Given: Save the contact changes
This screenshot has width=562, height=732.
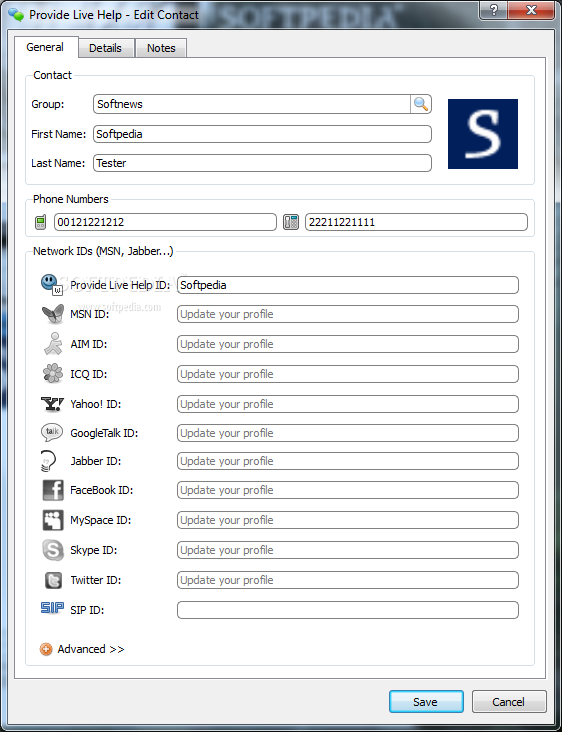Looking at the screenshot, I should 426,702.
